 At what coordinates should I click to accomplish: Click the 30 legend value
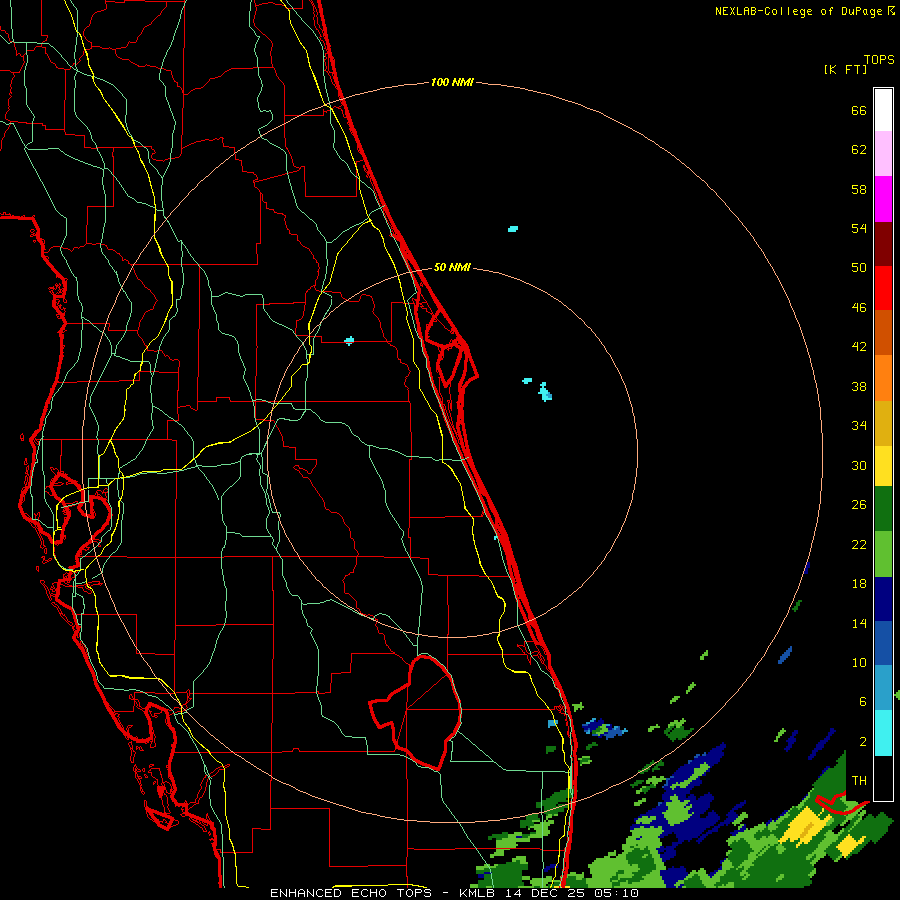click(x=859, y=465)
